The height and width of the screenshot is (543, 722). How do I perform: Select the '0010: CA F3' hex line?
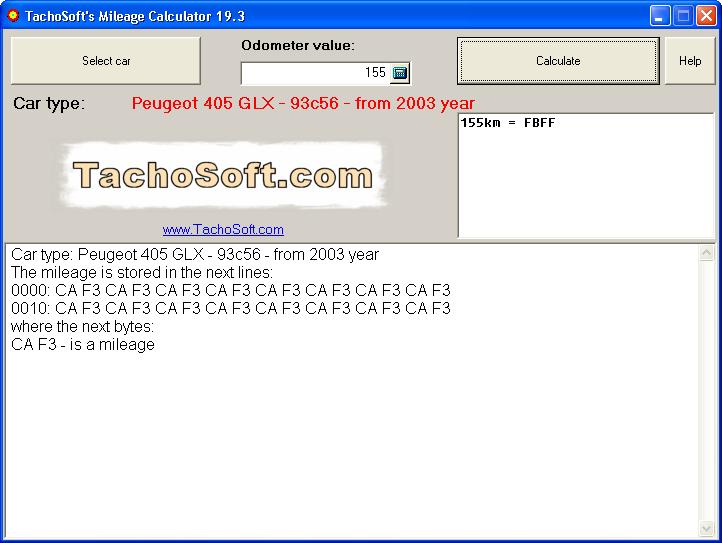coord(231,308)
